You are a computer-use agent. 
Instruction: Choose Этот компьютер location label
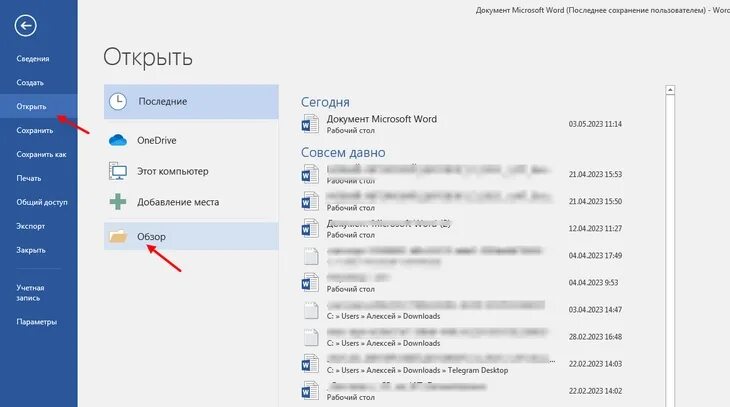(x=172, y=171)
